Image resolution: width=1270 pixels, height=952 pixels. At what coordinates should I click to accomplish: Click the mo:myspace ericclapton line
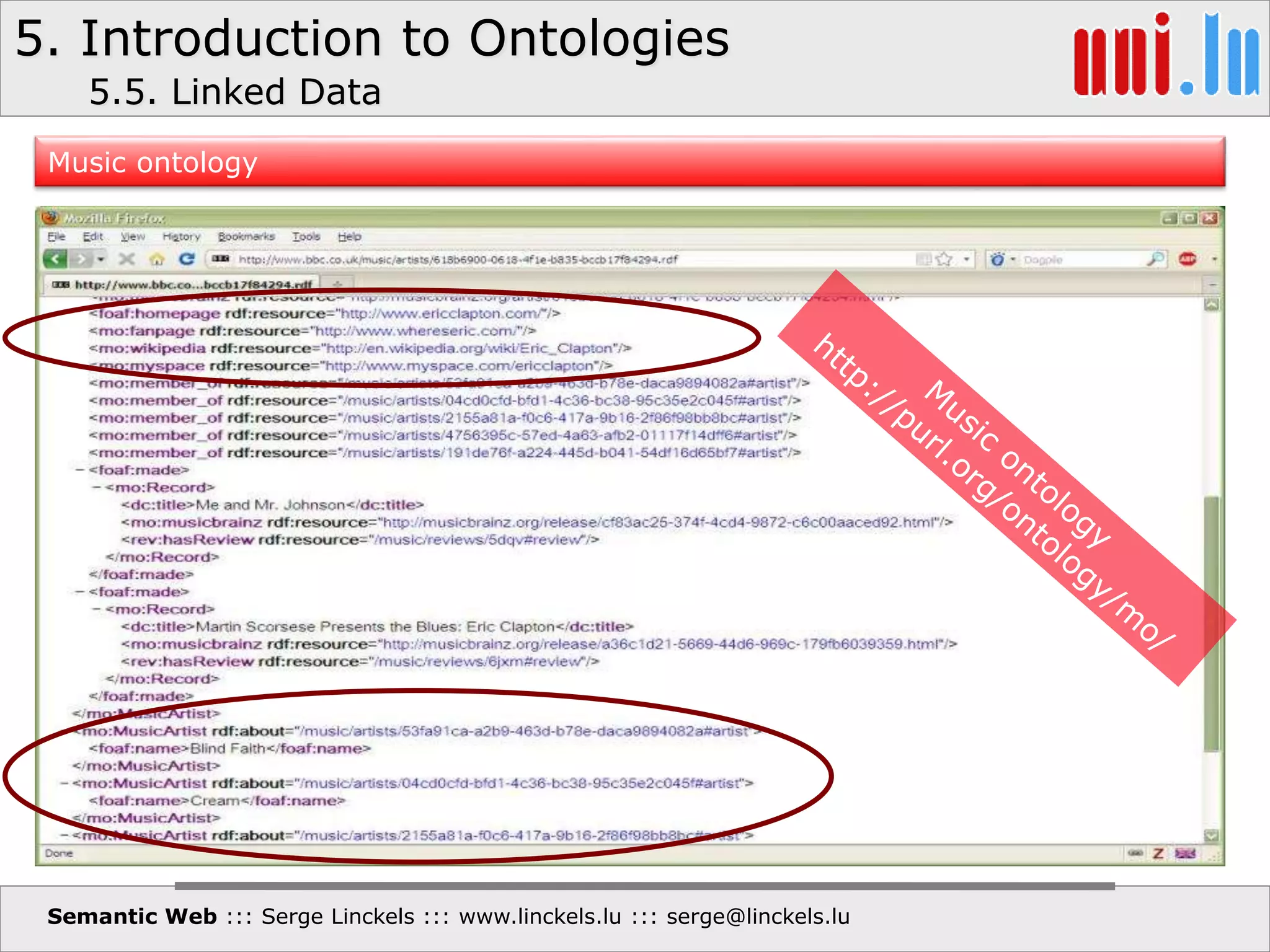(350, 366)
